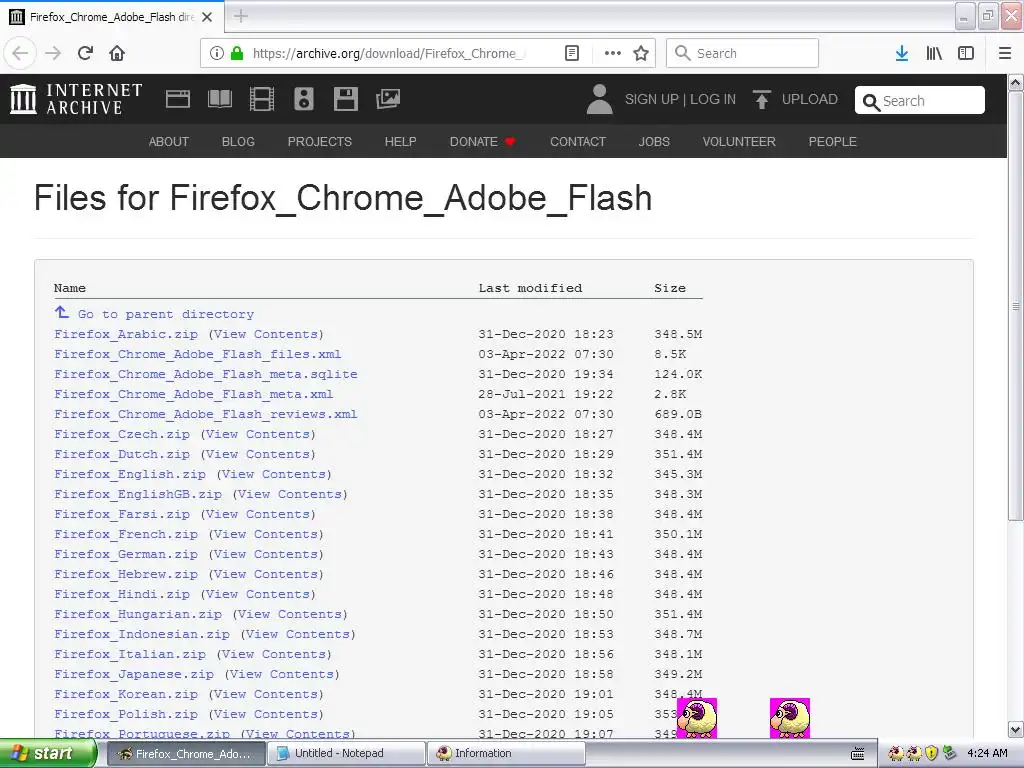The image size is (1024, 768).
Task: Click the Firefox back arrow button
Action: point(20,53)
